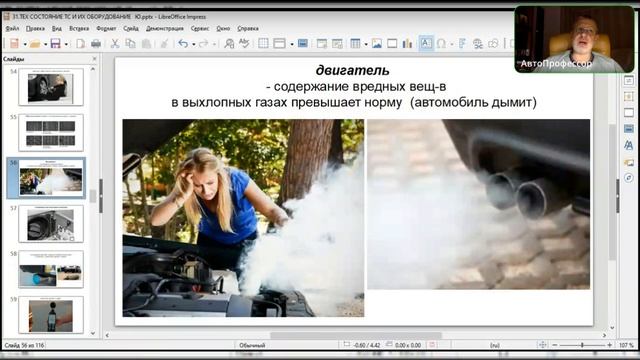This screenshot has width=640, height=360.
Task: Click the Find and Replace icon
Action: 229,43
